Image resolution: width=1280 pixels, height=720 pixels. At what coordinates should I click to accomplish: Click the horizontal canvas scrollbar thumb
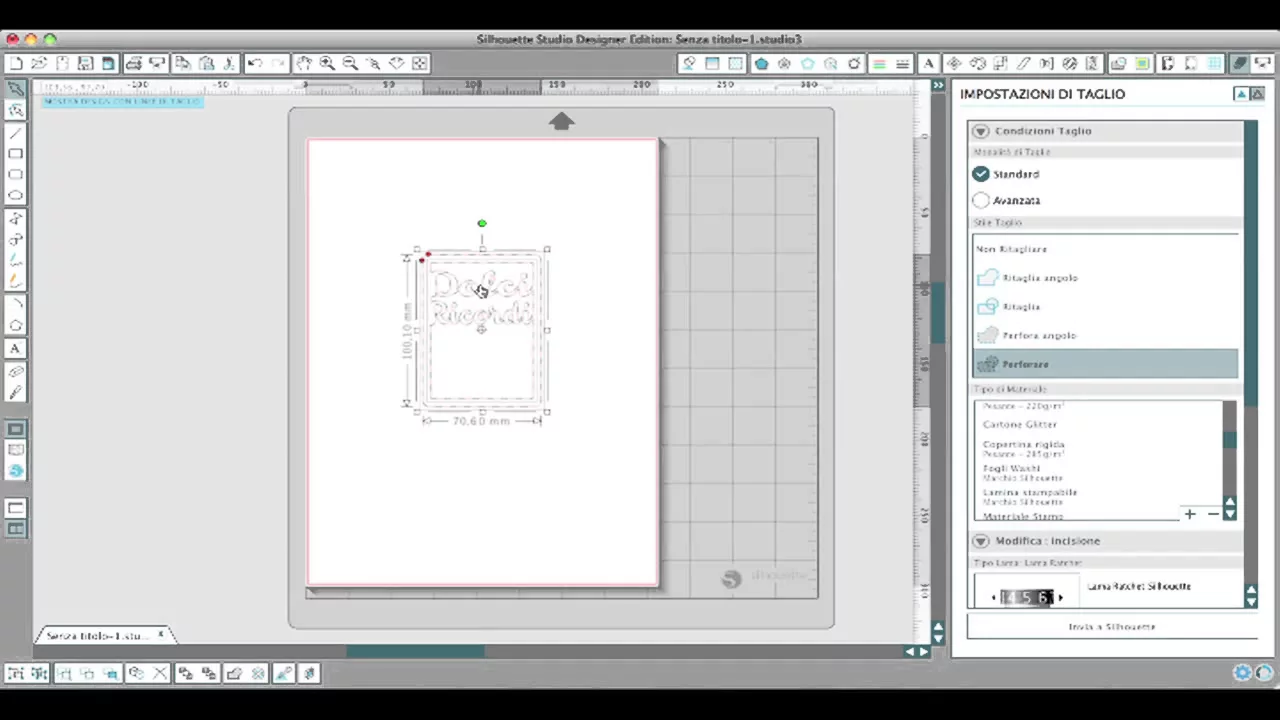(x=415, y=652)
